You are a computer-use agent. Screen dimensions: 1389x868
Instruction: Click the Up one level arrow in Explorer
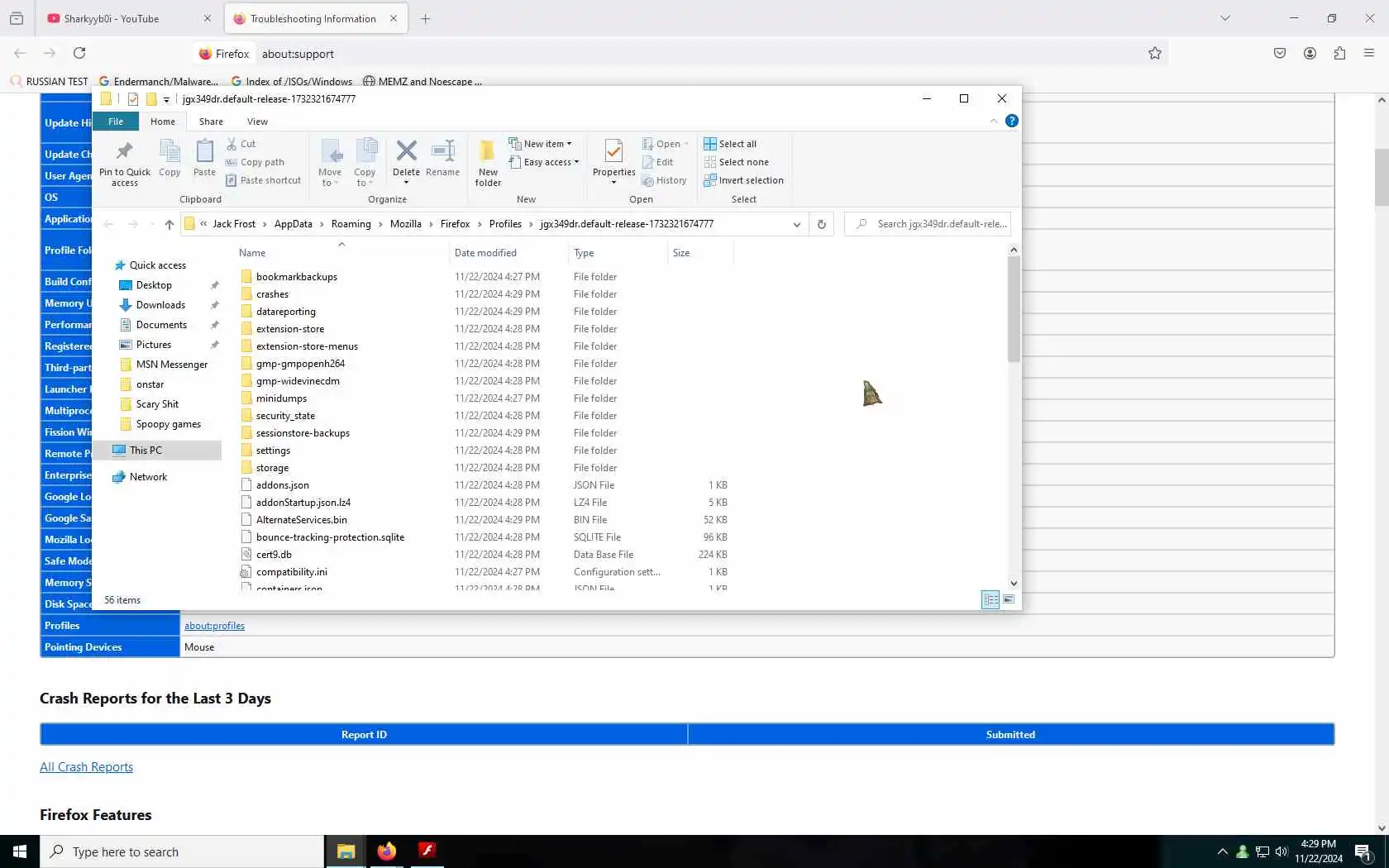[169, 224]
